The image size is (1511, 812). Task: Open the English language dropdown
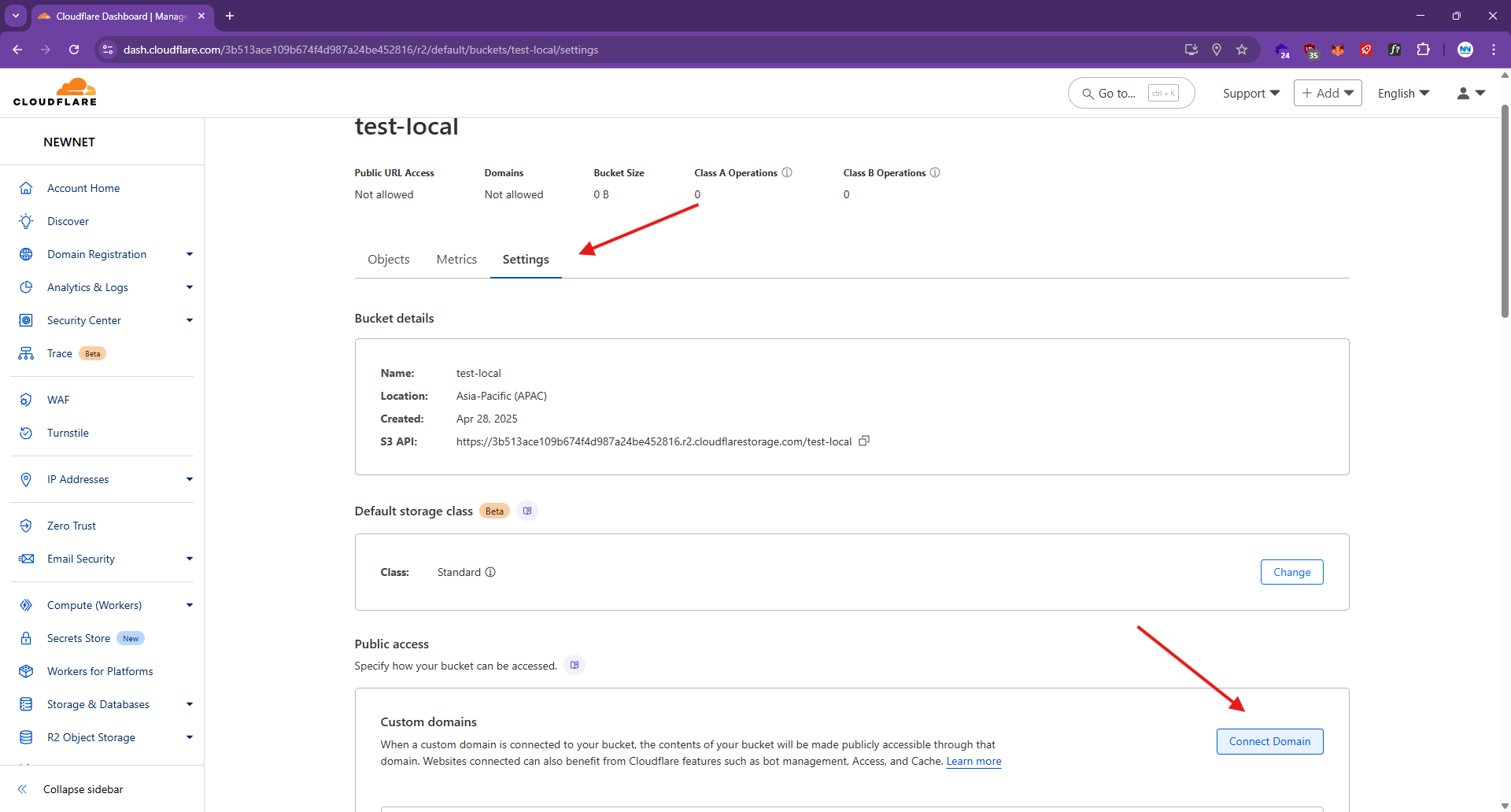pyautogui.click(x=1403, y=93)
